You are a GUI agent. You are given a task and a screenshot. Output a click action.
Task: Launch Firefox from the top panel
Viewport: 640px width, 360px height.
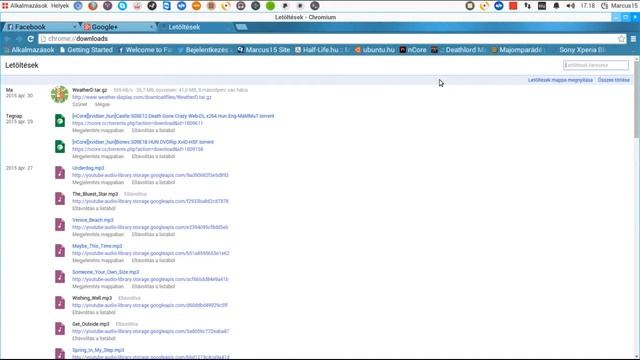point(93,6)
